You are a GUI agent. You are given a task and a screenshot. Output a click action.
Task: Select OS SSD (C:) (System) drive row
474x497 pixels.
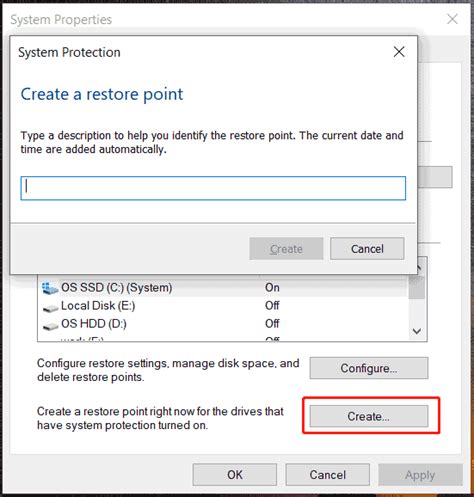pyautogui.click(x=223, y=288)
